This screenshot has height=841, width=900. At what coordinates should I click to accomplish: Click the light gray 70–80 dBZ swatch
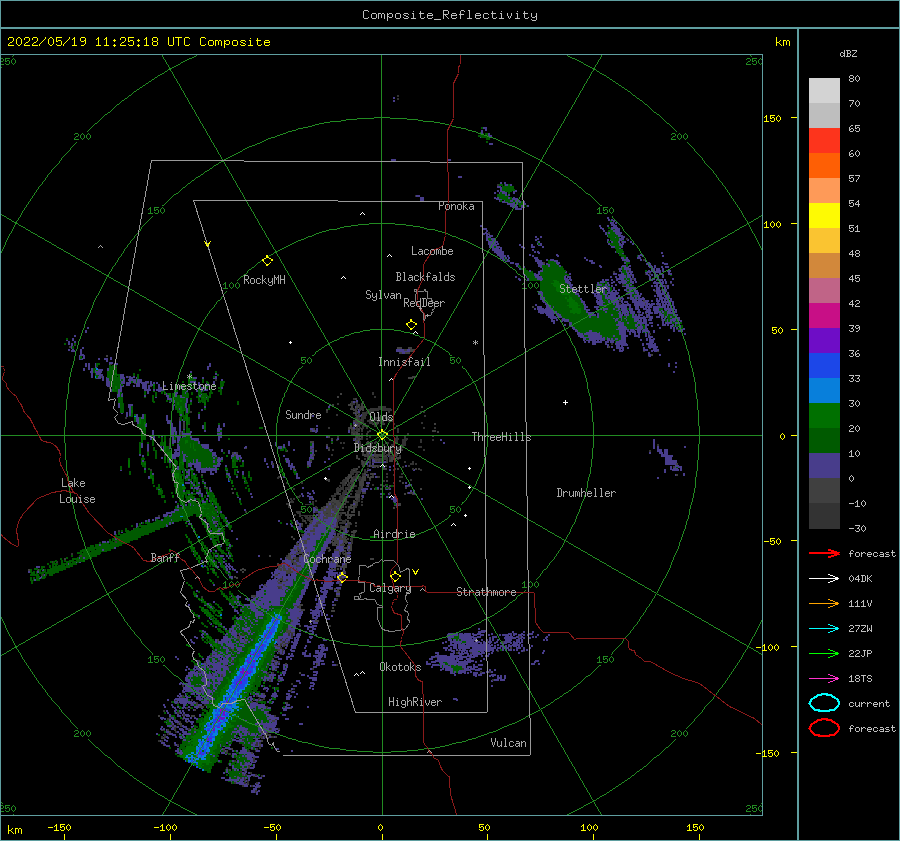(824, 91)
